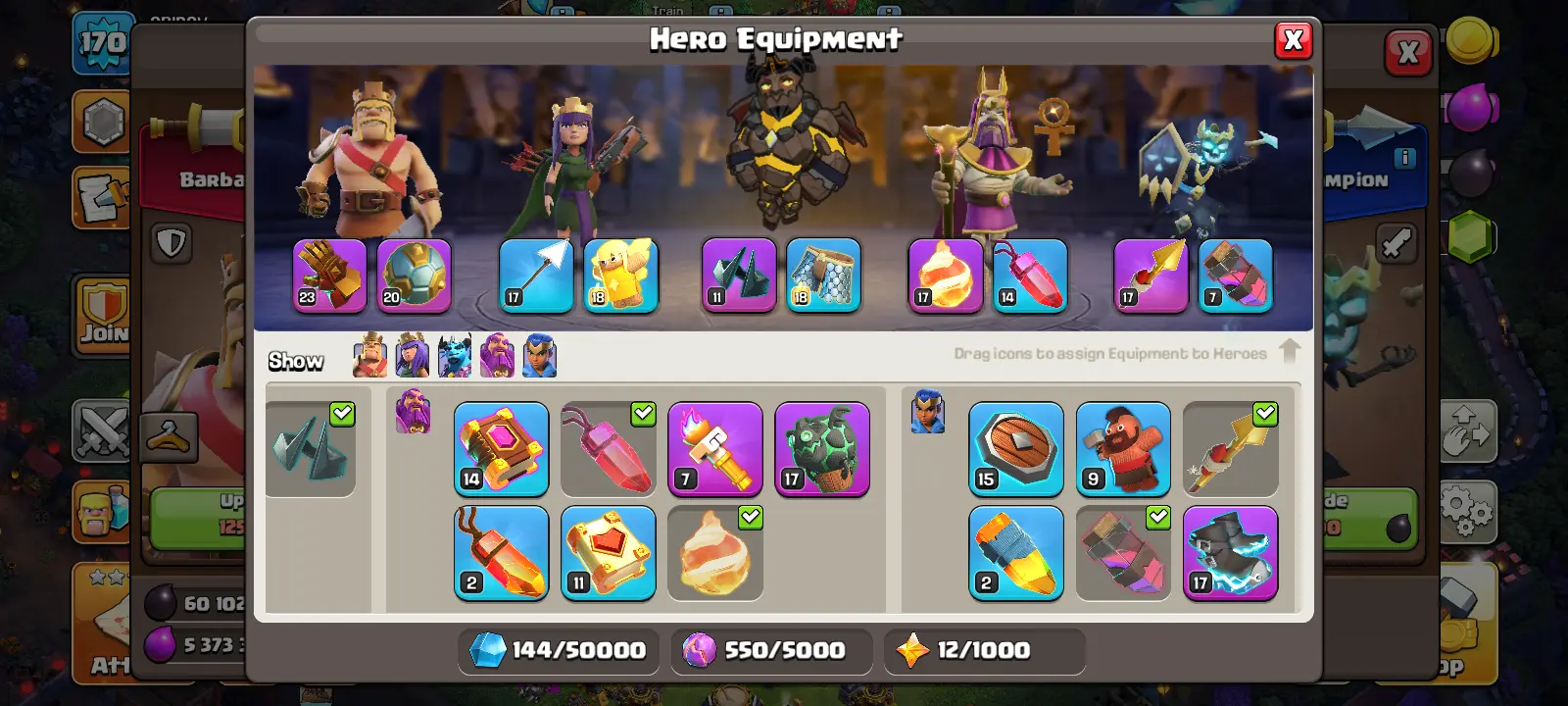Toggle the equipped red gem checkmark
The image size is (1568, 706).
pos(643,414)
